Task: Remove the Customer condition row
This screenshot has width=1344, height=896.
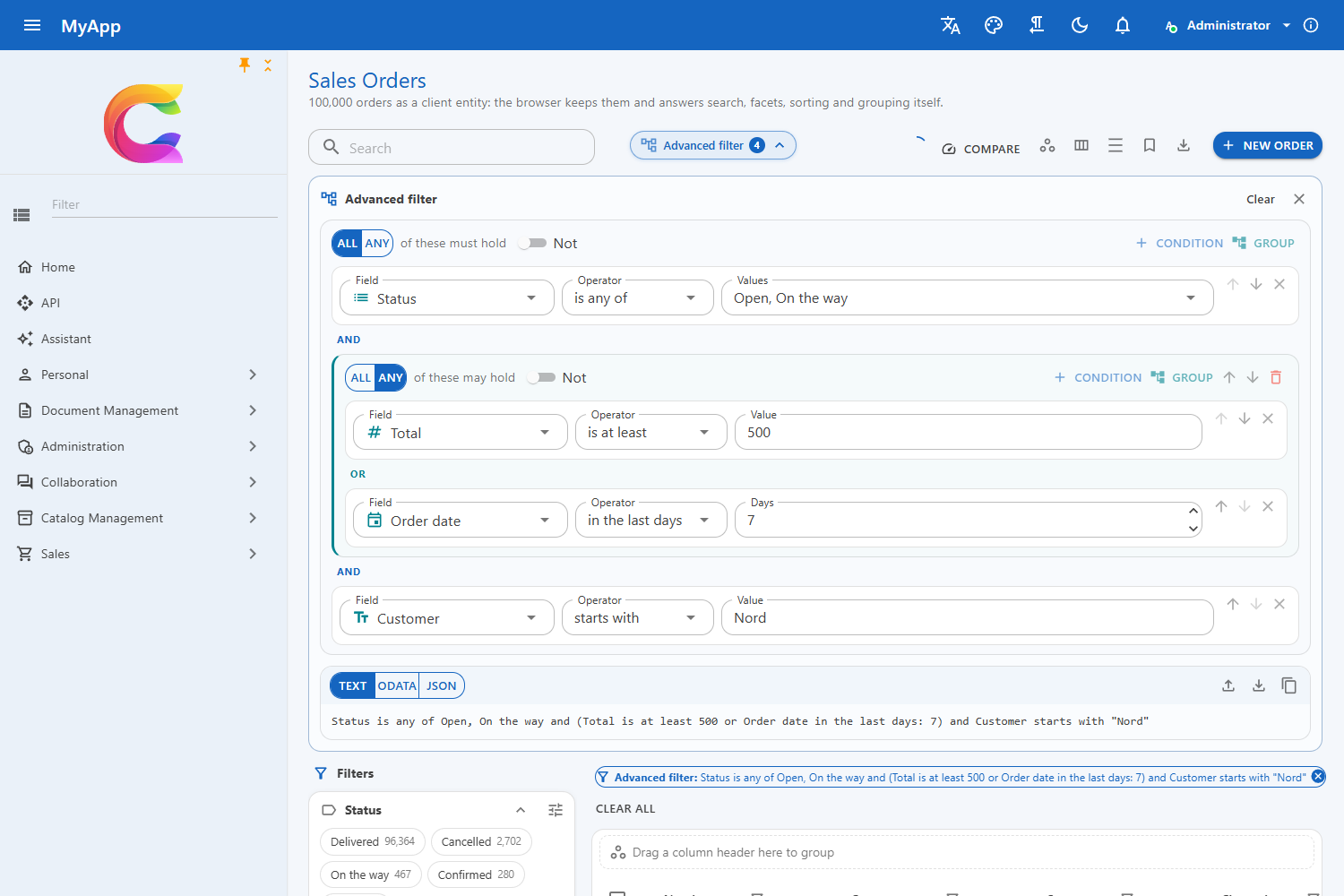Action: (x=1279, y=604)
